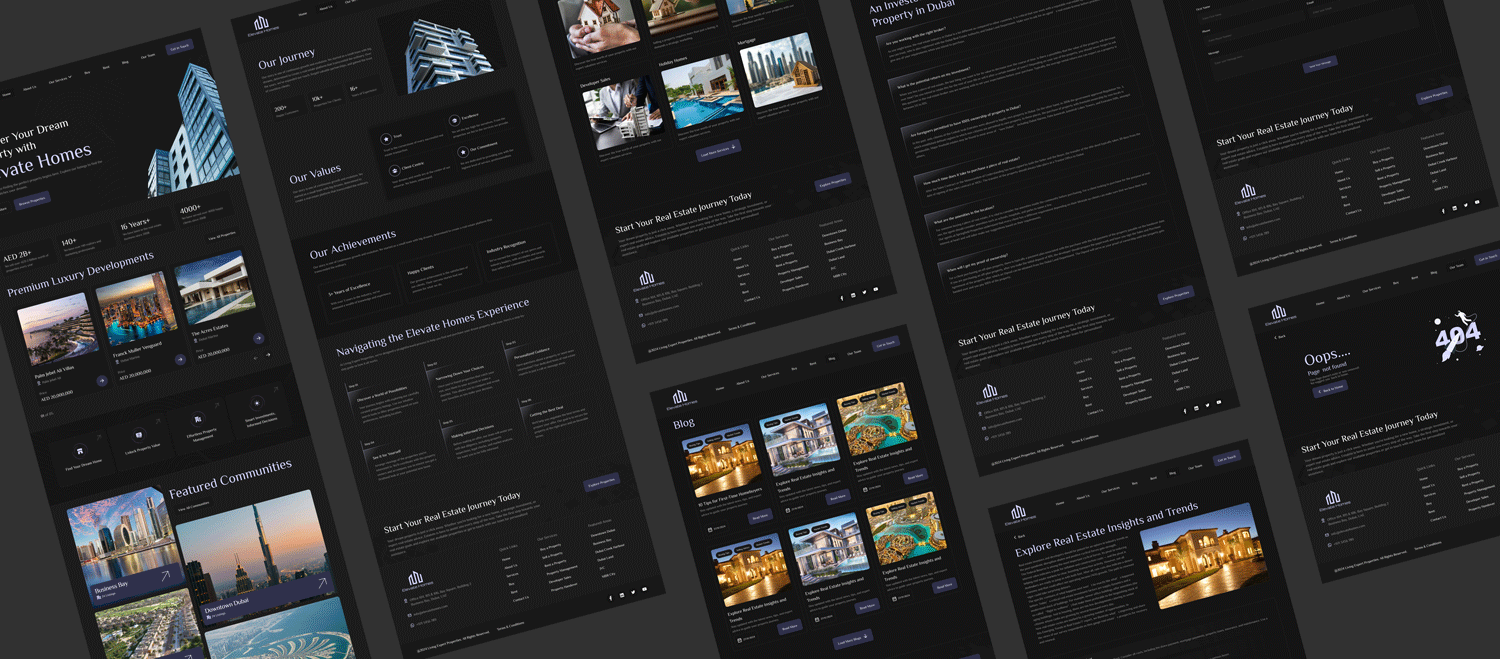Click round arrow button on Franck Muller Vanguard
Viewport: 1500px width, 659px height.
pyautogui.click(x=180, y=359)
